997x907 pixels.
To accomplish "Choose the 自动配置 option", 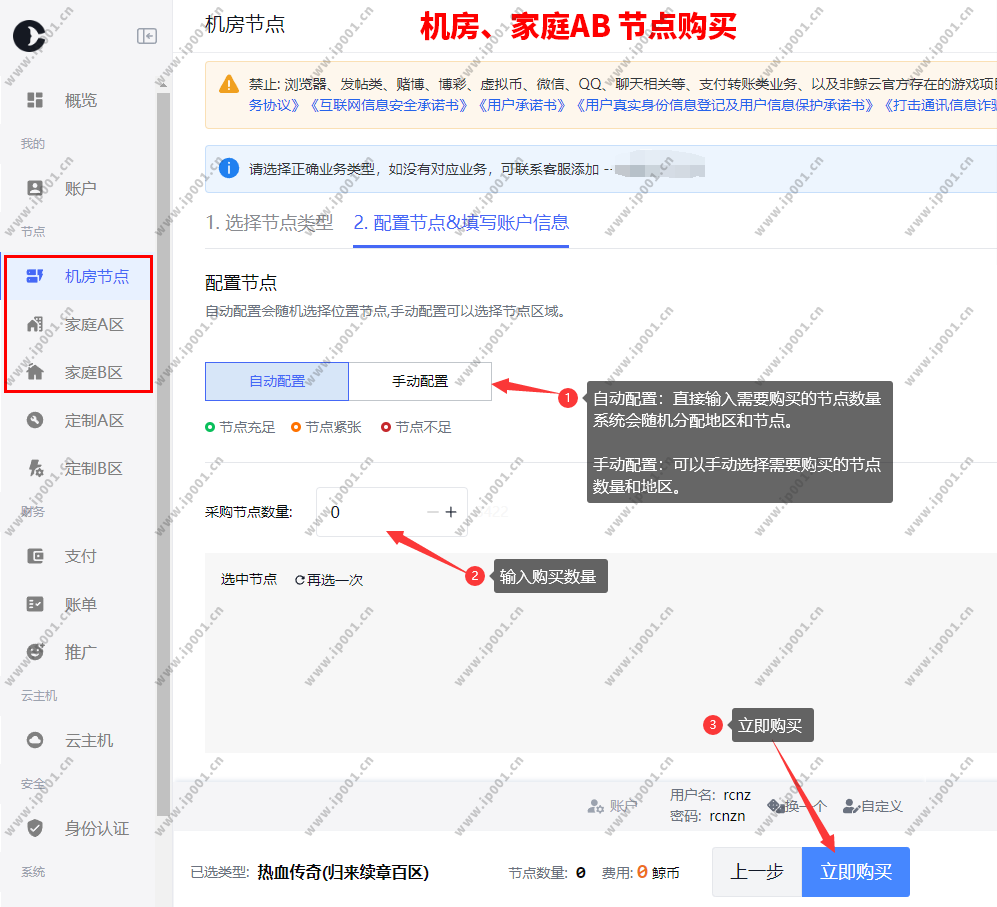I will coord(277,381).
